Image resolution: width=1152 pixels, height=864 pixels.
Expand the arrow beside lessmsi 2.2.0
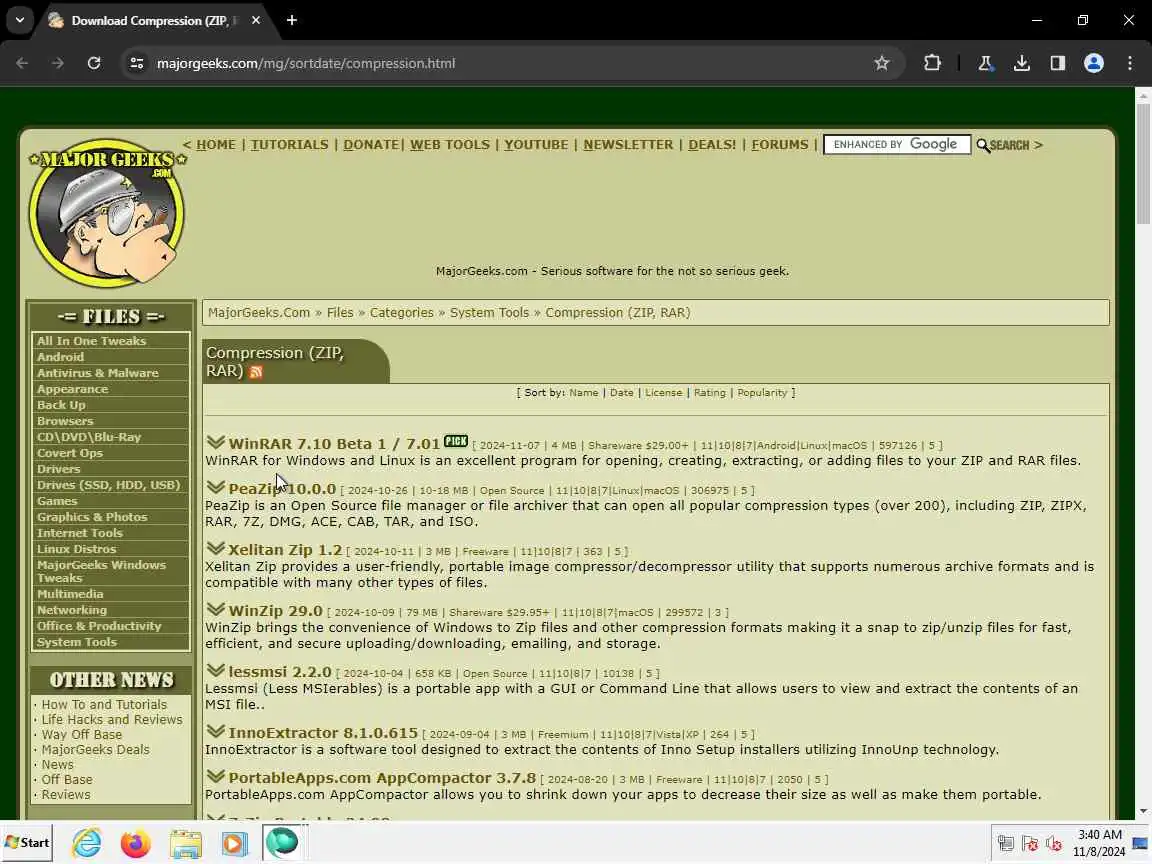pos(215,670)
